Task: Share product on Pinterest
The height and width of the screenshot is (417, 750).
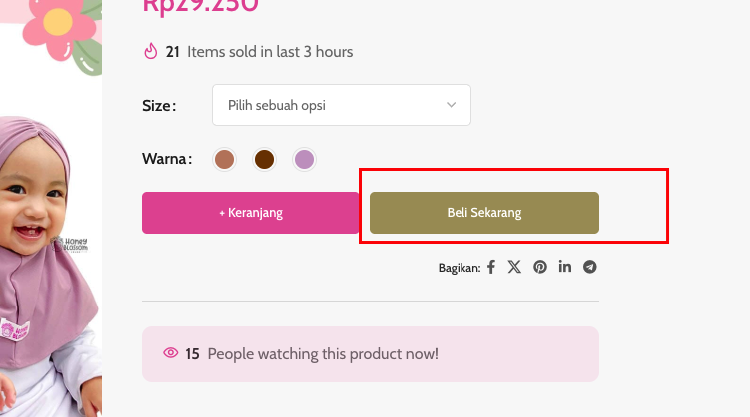Action: [x=540, y=267]
